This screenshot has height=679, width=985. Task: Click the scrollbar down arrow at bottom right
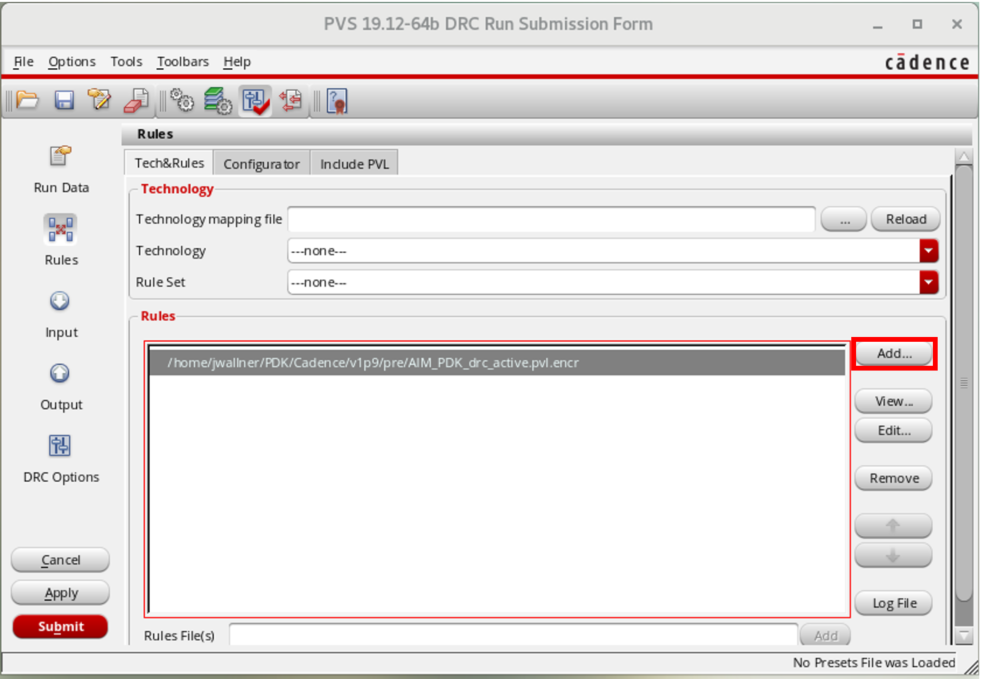click(x=964, y=636)
